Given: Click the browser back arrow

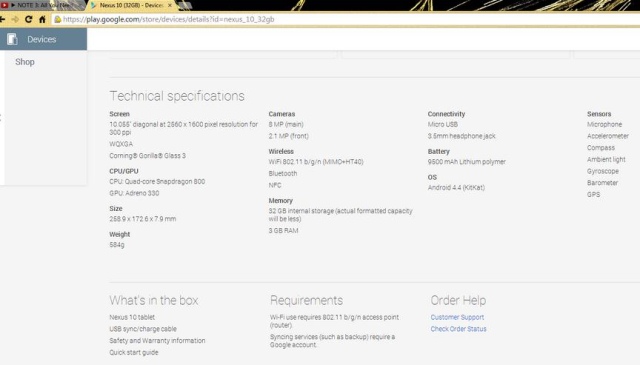Looking at the screenshot, I should pyautogui.click(x=2, y=19).
